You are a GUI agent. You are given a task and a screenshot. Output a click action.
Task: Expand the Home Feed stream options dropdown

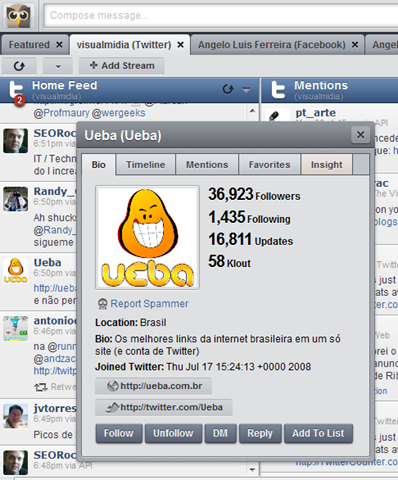[x=246, y=90]
